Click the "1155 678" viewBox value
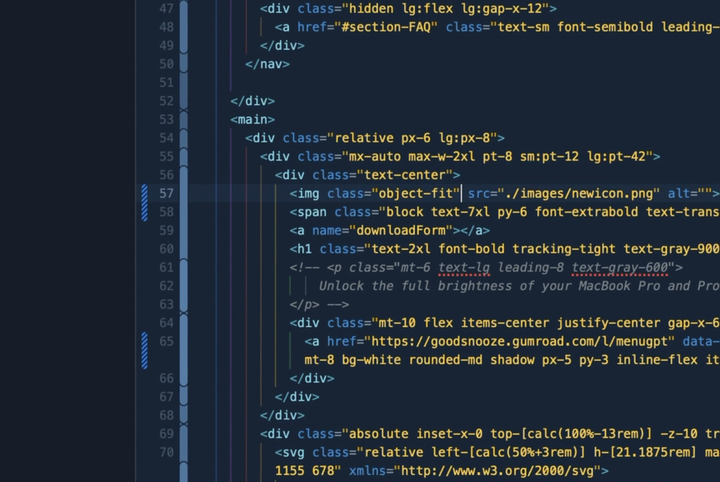The image size is (720, 482). (304, 471)
